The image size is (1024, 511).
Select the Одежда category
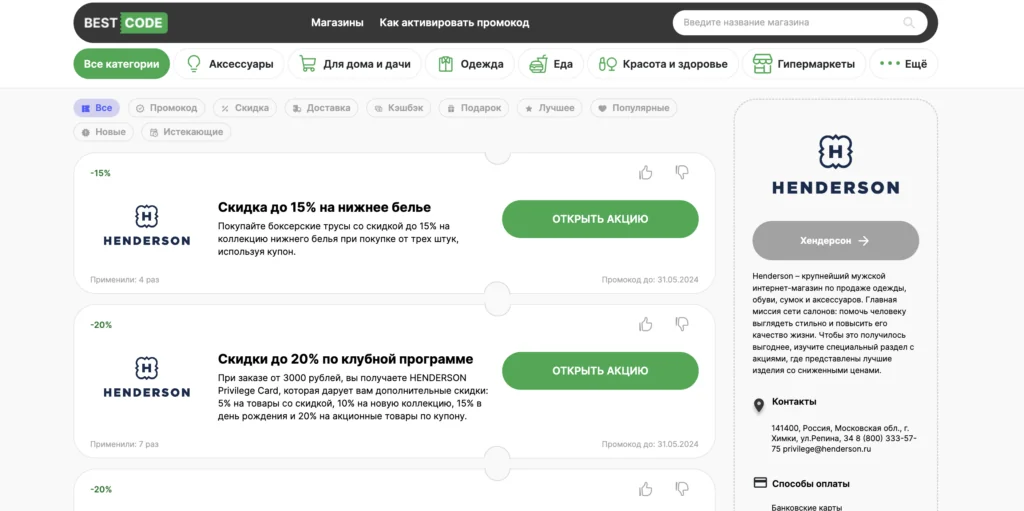pos(470,64)
